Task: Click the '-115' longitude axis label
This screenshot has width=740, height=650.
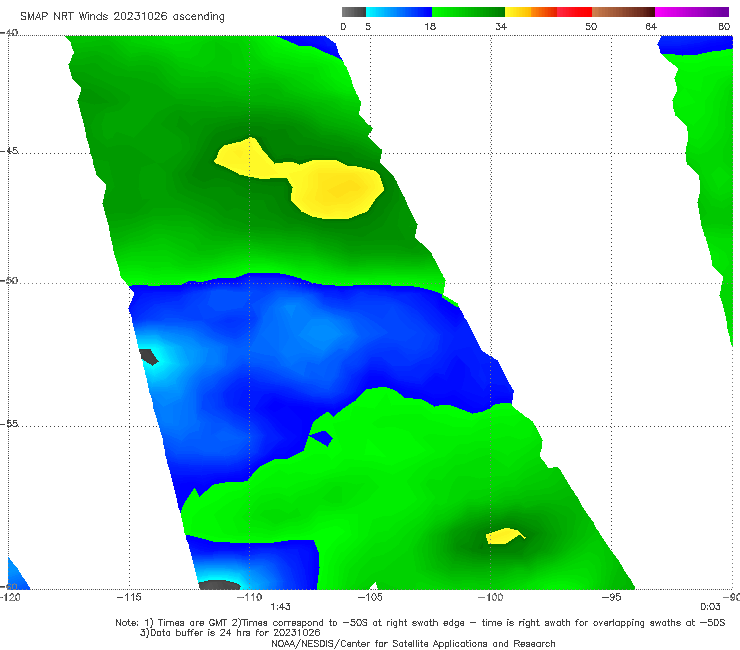Action: coord(129,597)
